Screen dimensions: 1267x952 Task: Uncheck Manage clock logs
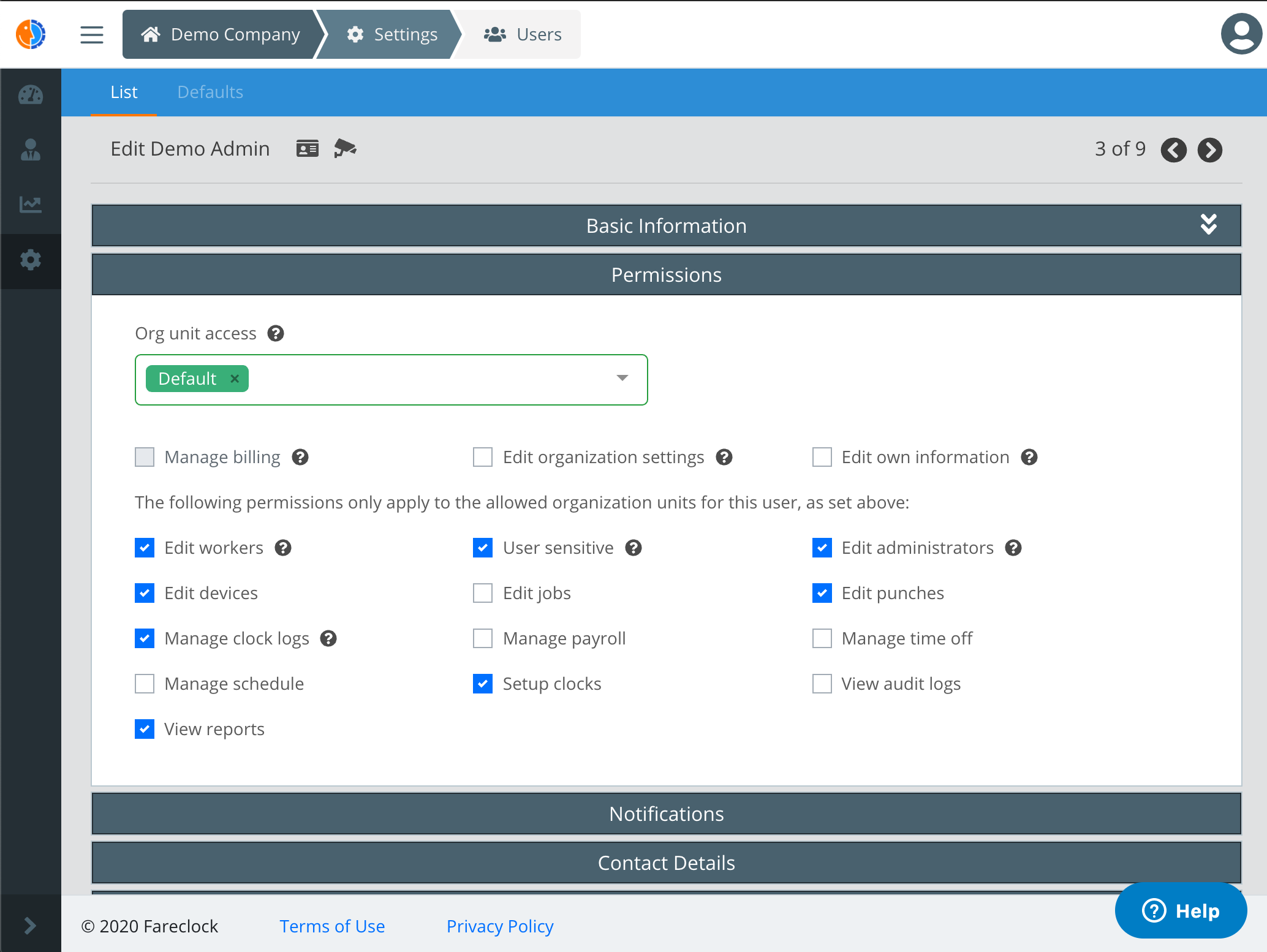pyautogui.click(x=145, y=638)
